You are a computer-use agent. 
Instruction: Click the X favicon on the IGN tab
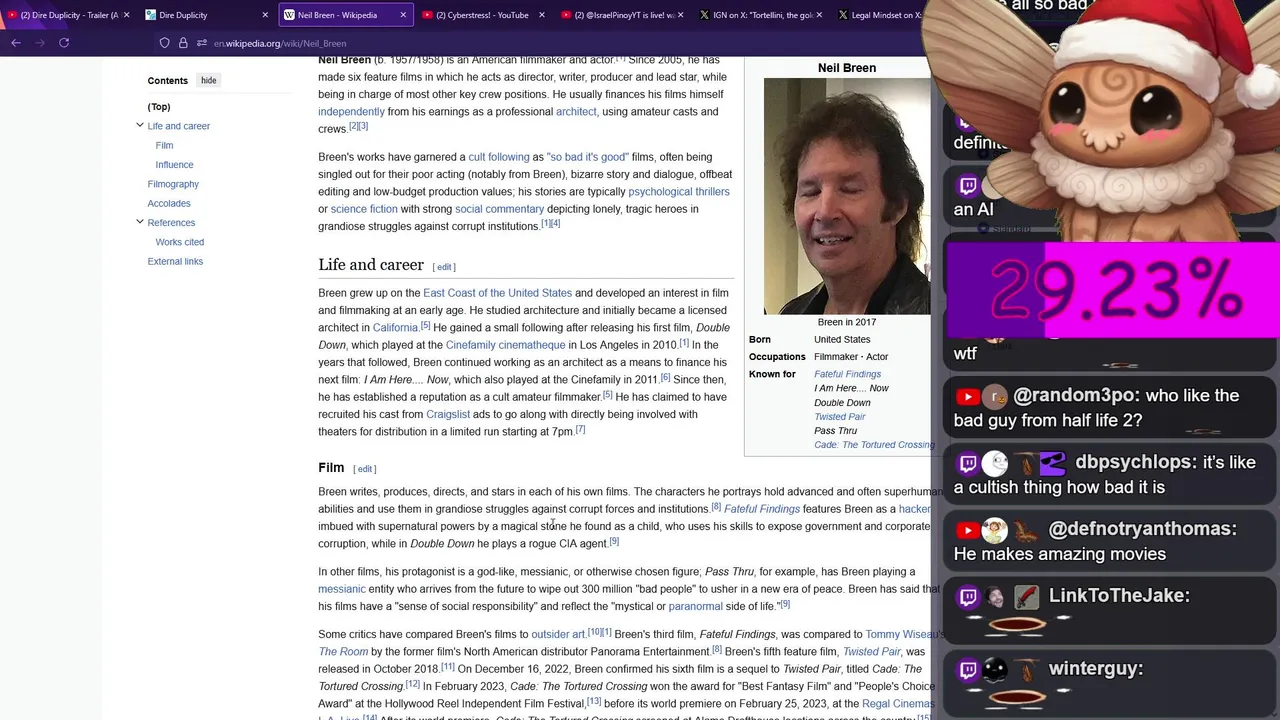pos(705,15)
